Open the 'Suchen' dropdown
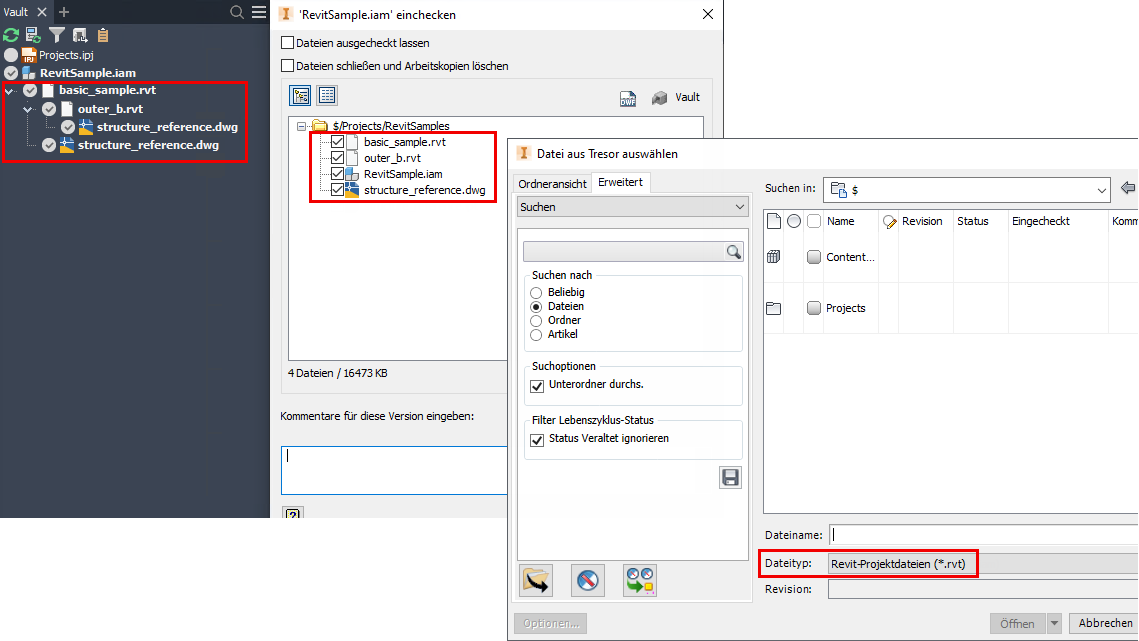This screenshot has height=641, width=1139. click(x=632, y=207)
